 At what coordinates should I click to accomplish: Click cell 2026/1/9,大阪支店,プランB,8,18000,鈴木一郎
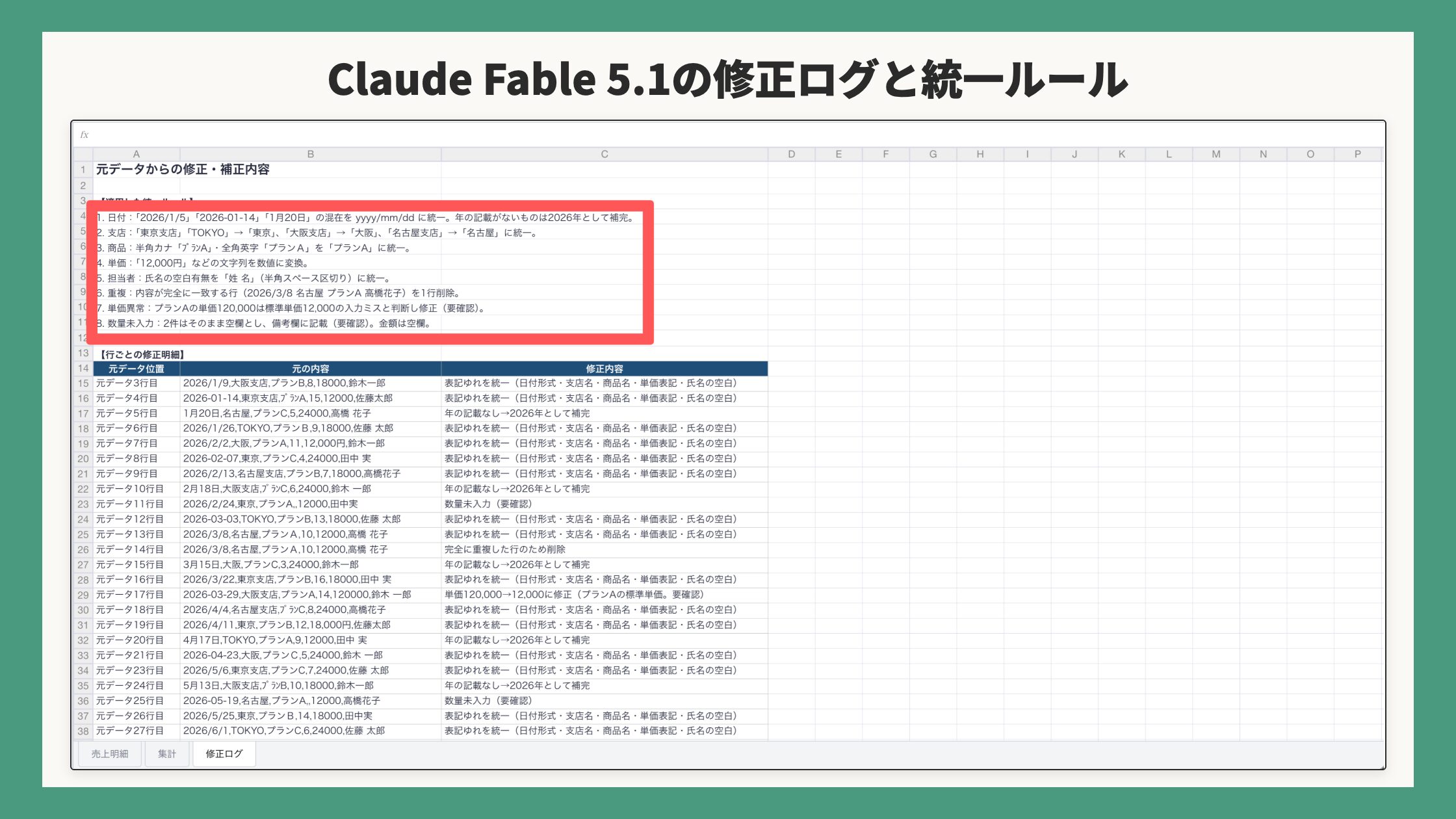pos(311,383)
